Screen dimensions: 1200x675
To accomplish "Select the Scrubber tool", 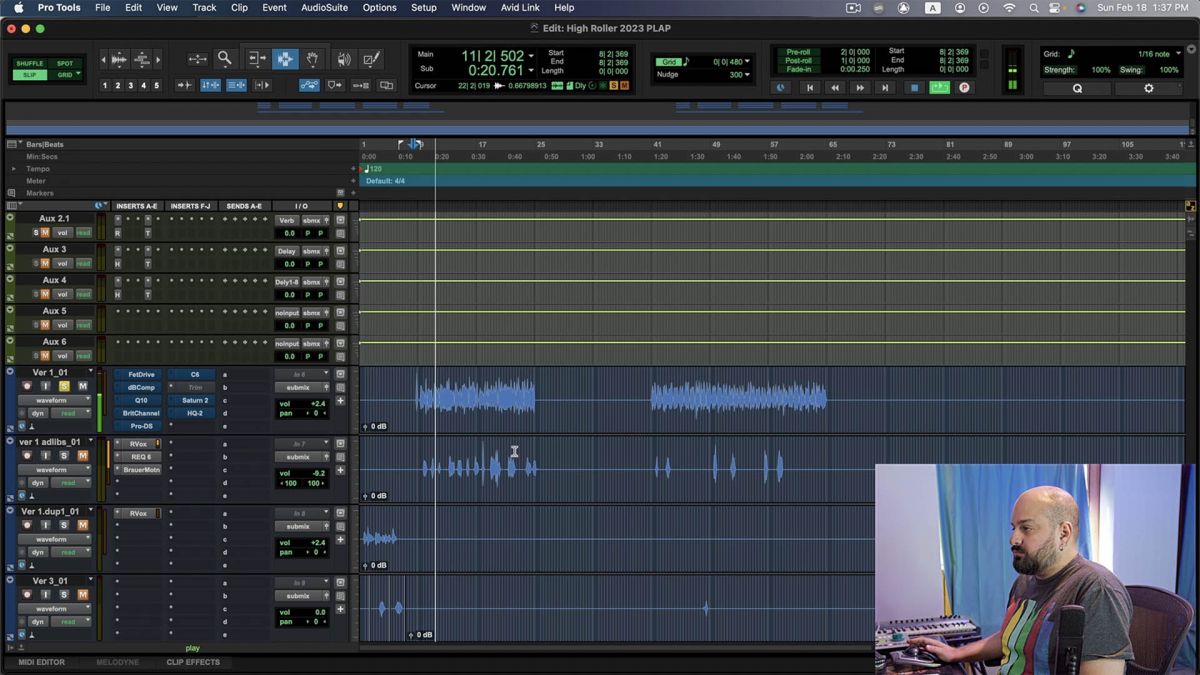I will click(x=344, y=58).
